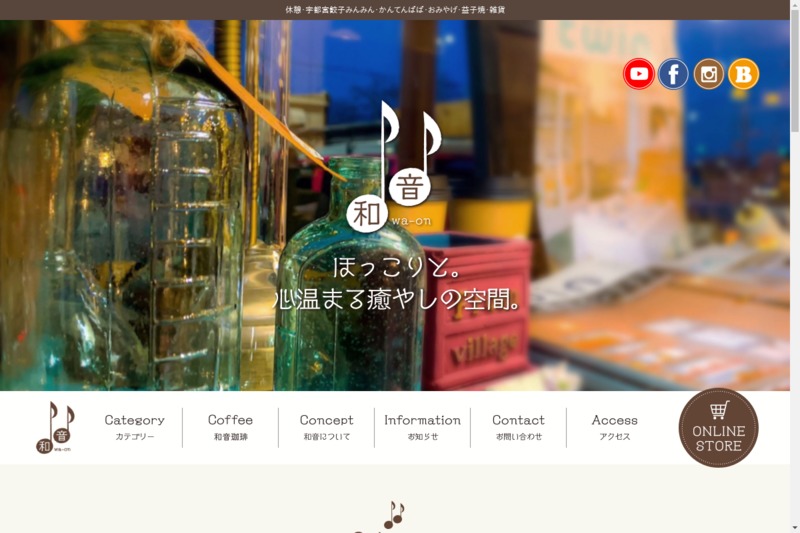Open the Information お知らせ section
Image resolution: width=800 pixels, height=533 pixels.
(422, 427)
